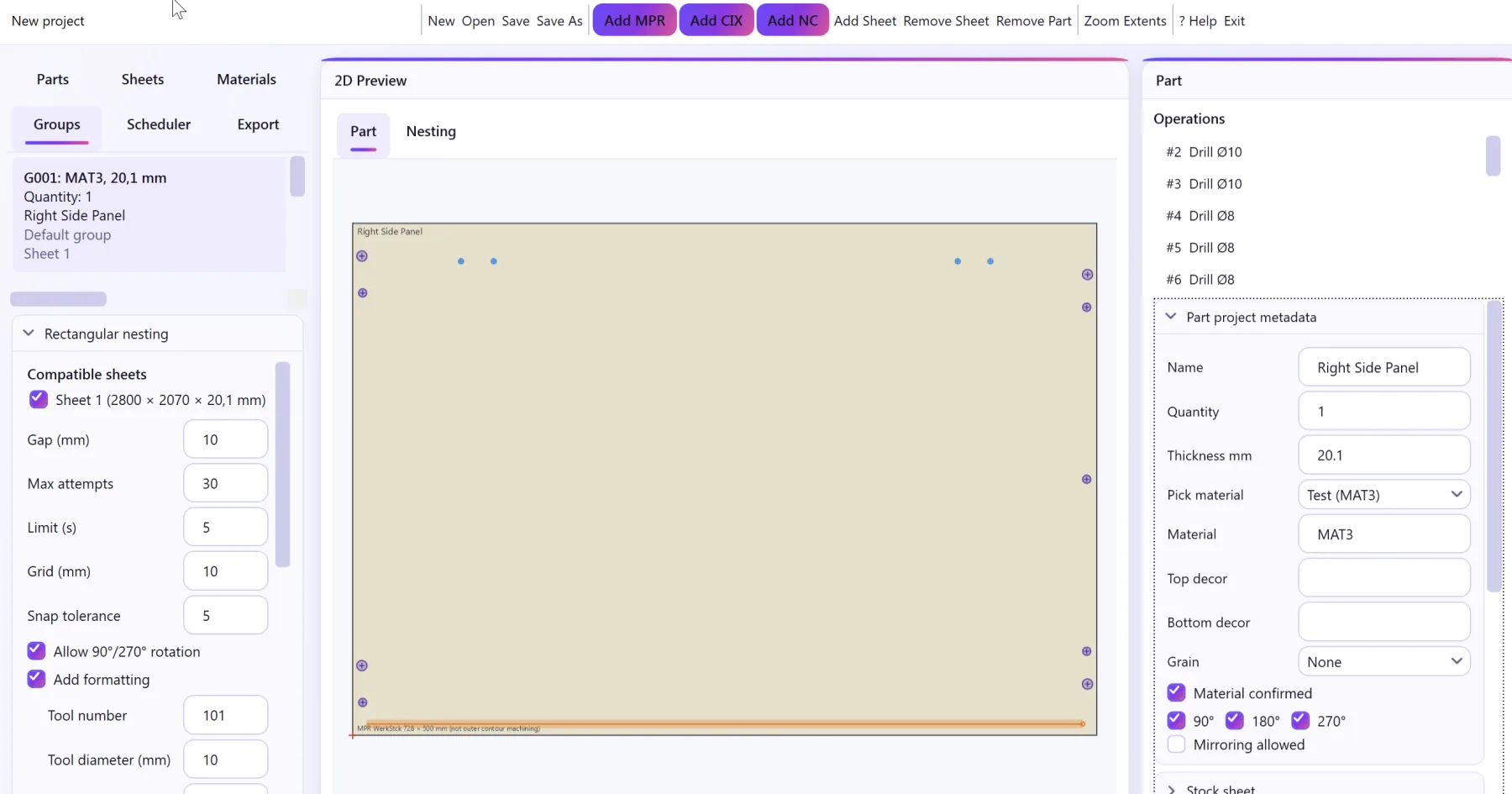
Task: Click Save As in the toolbar
Action: tap(559, 21)
